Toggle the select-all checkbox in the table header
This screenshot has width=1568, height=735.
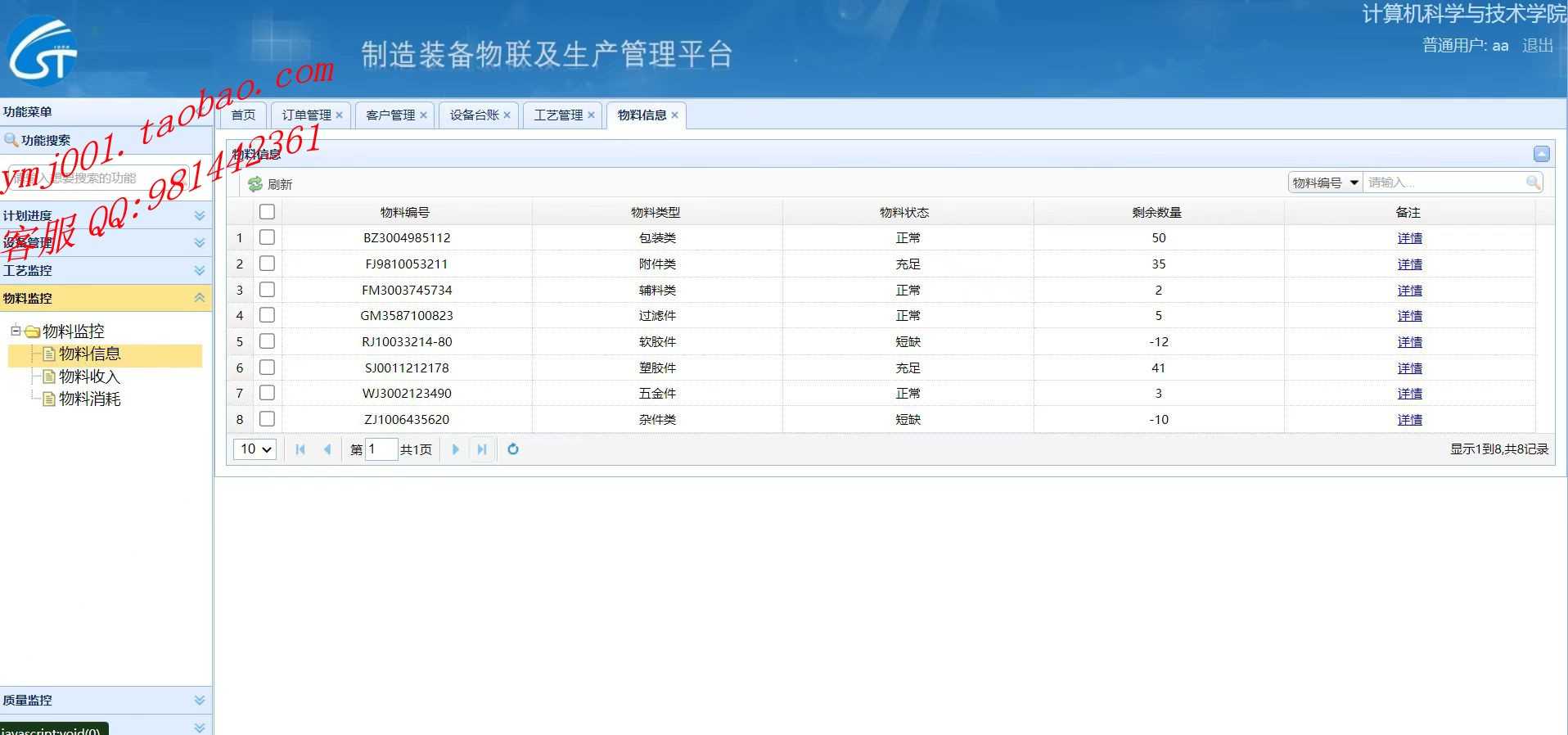[x=267, y=212]
